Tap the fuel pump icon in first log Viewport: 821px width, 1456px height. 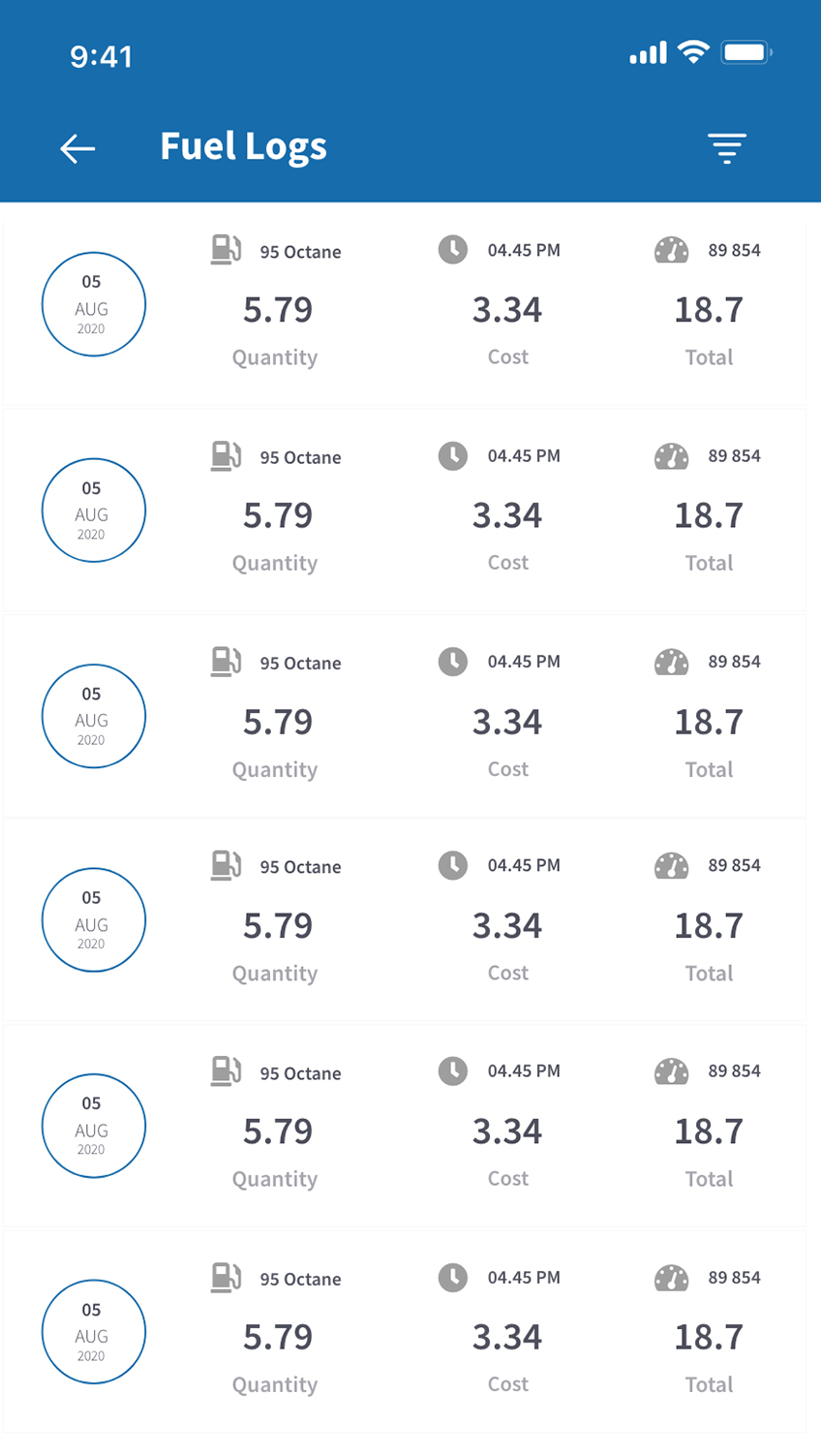226,250
